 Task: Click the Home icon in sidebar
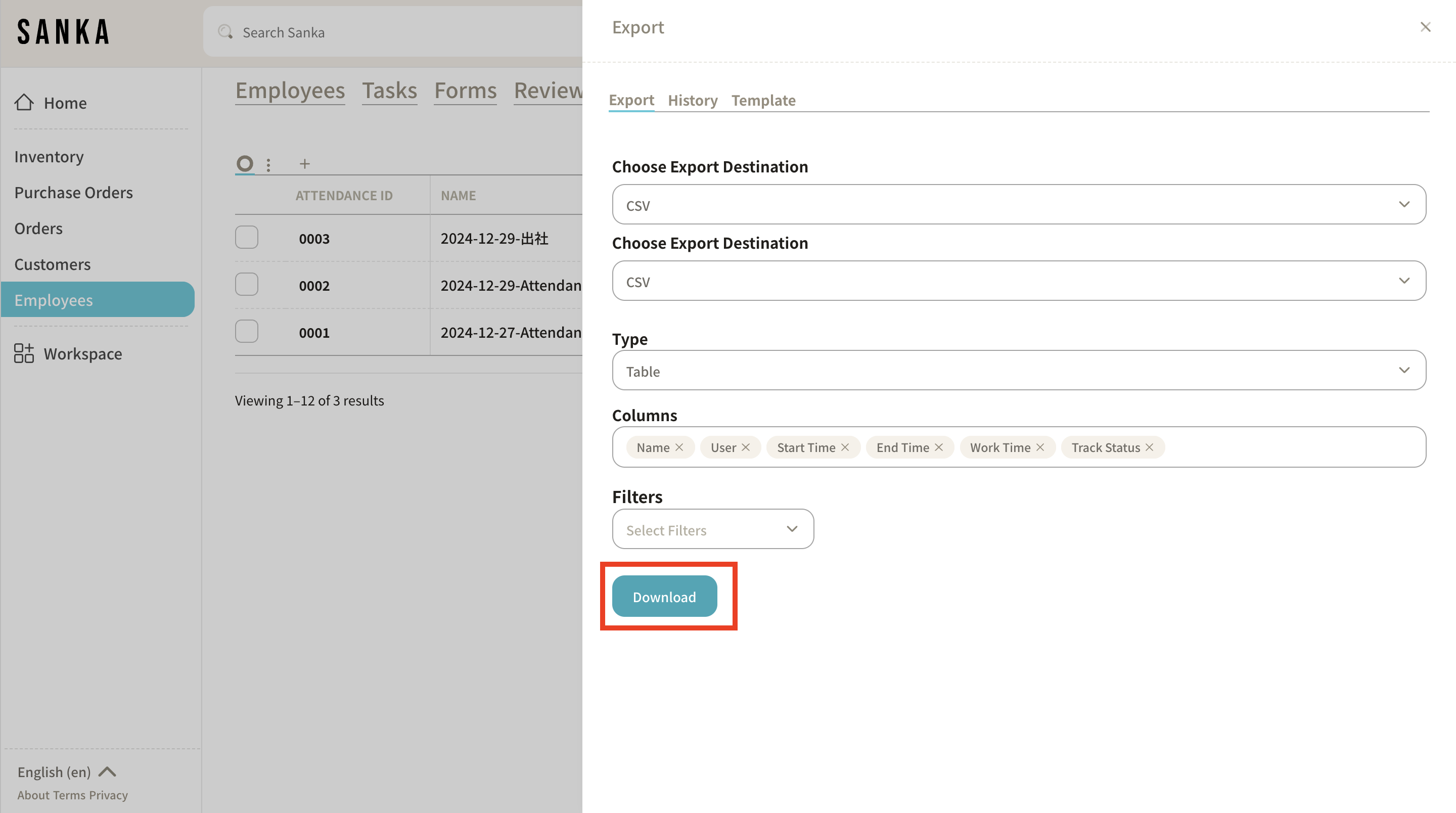point(24,102)
